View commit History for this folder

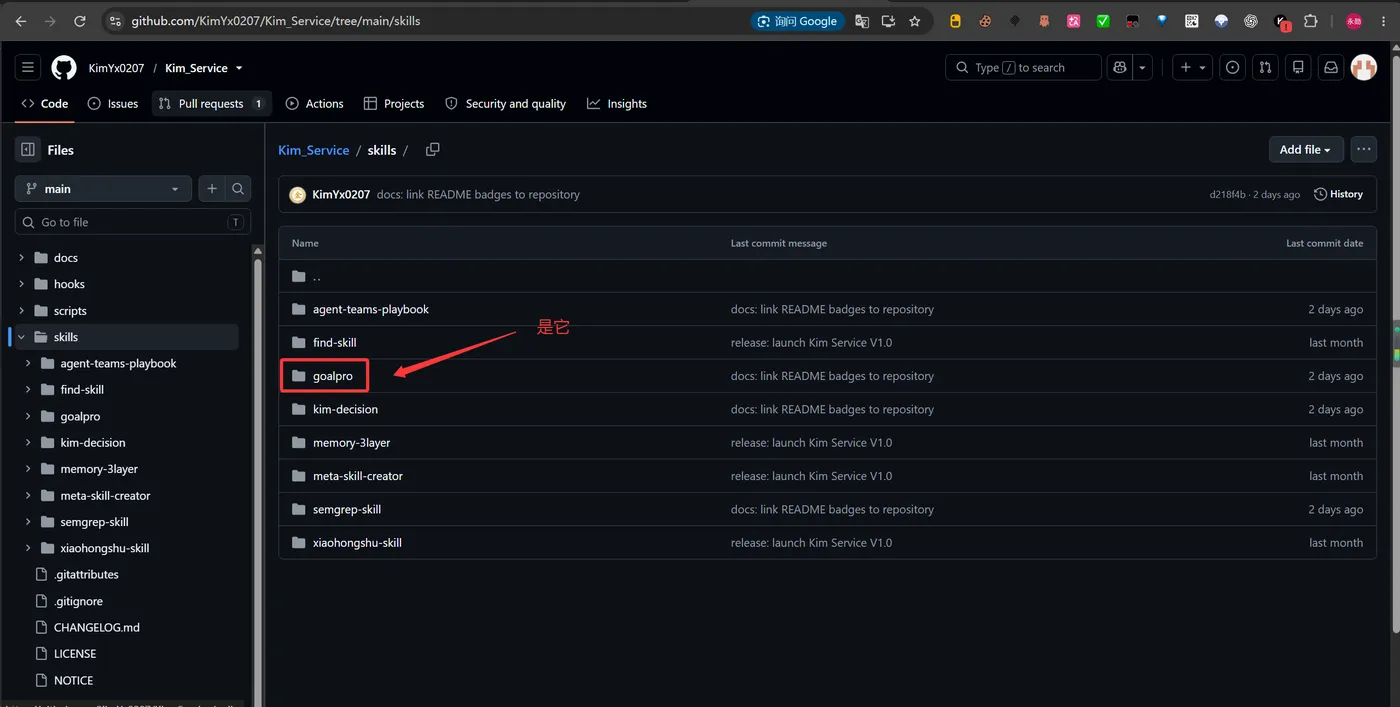coord(1338,194)
